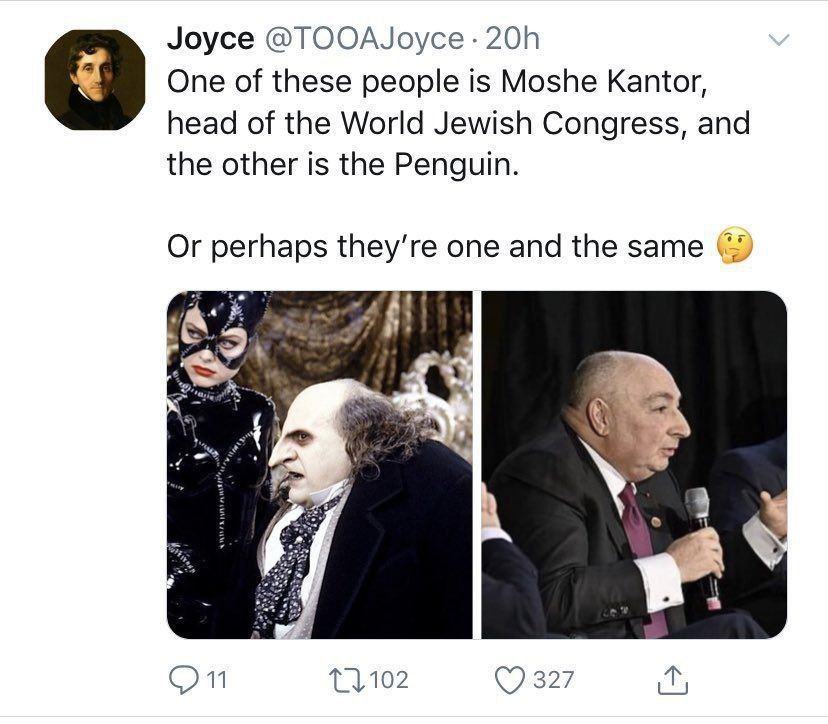Open Joyce's profile picture avatar
The width and height of the screenshot is (828, 724).
pos(95,80)
